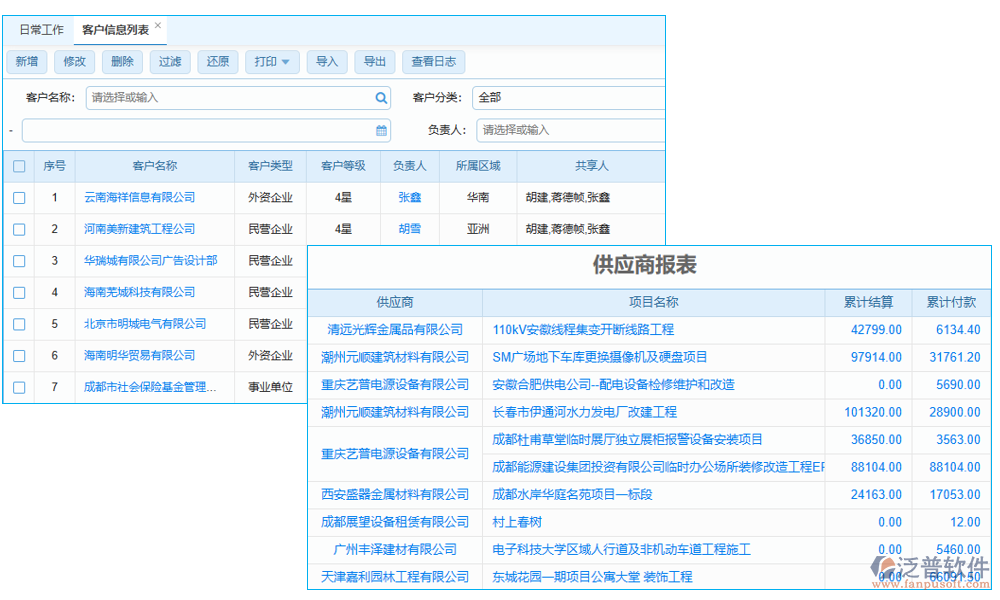Open the calendar date picker icon
Screen dimensions: 1000x600
pyautogui.click(x=380, y=130)
